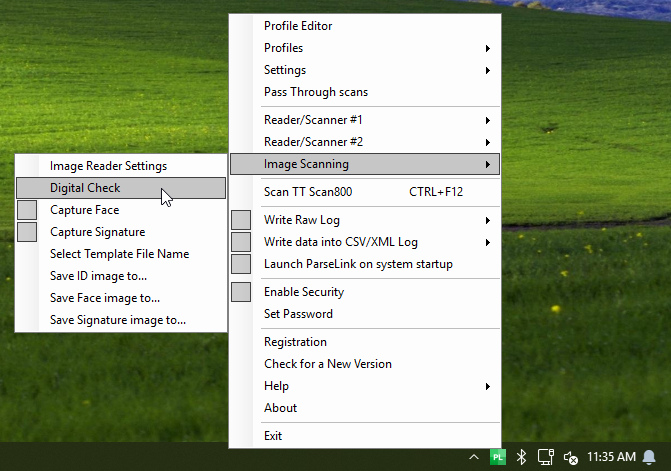Toggle Launch ParseLink on system startup checkbox

click(x=241, y=264)
